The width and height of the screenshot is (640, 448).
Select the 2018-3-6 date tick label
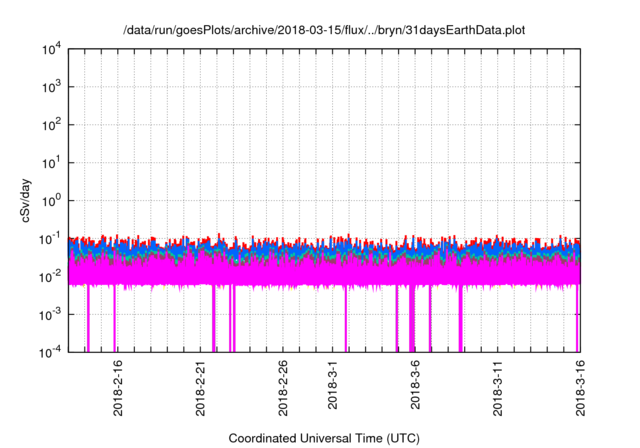coord(415,384)
